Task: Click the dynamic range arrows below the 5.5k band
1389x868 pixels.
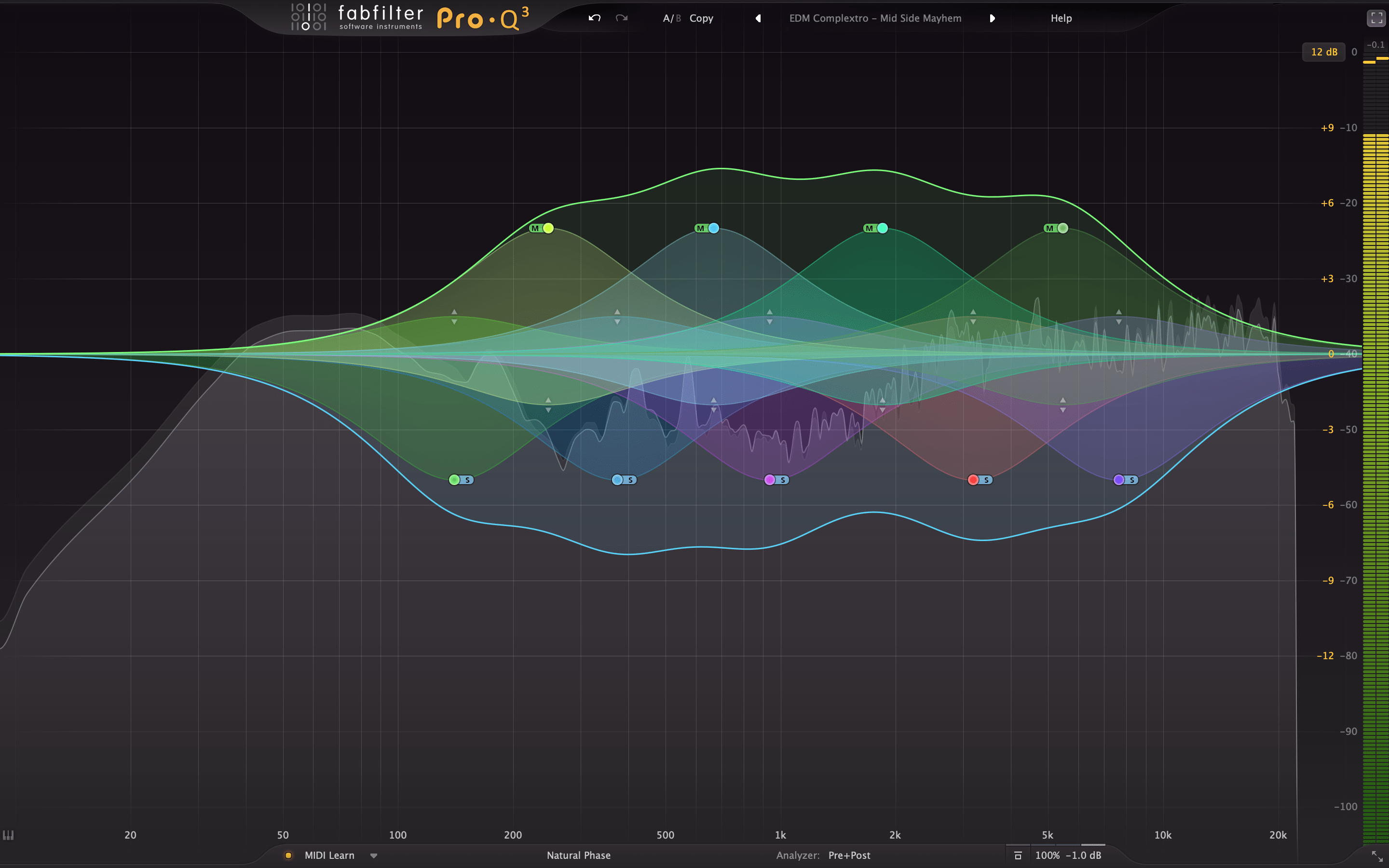Action: pyautogui.click(x=1062, y=405)
